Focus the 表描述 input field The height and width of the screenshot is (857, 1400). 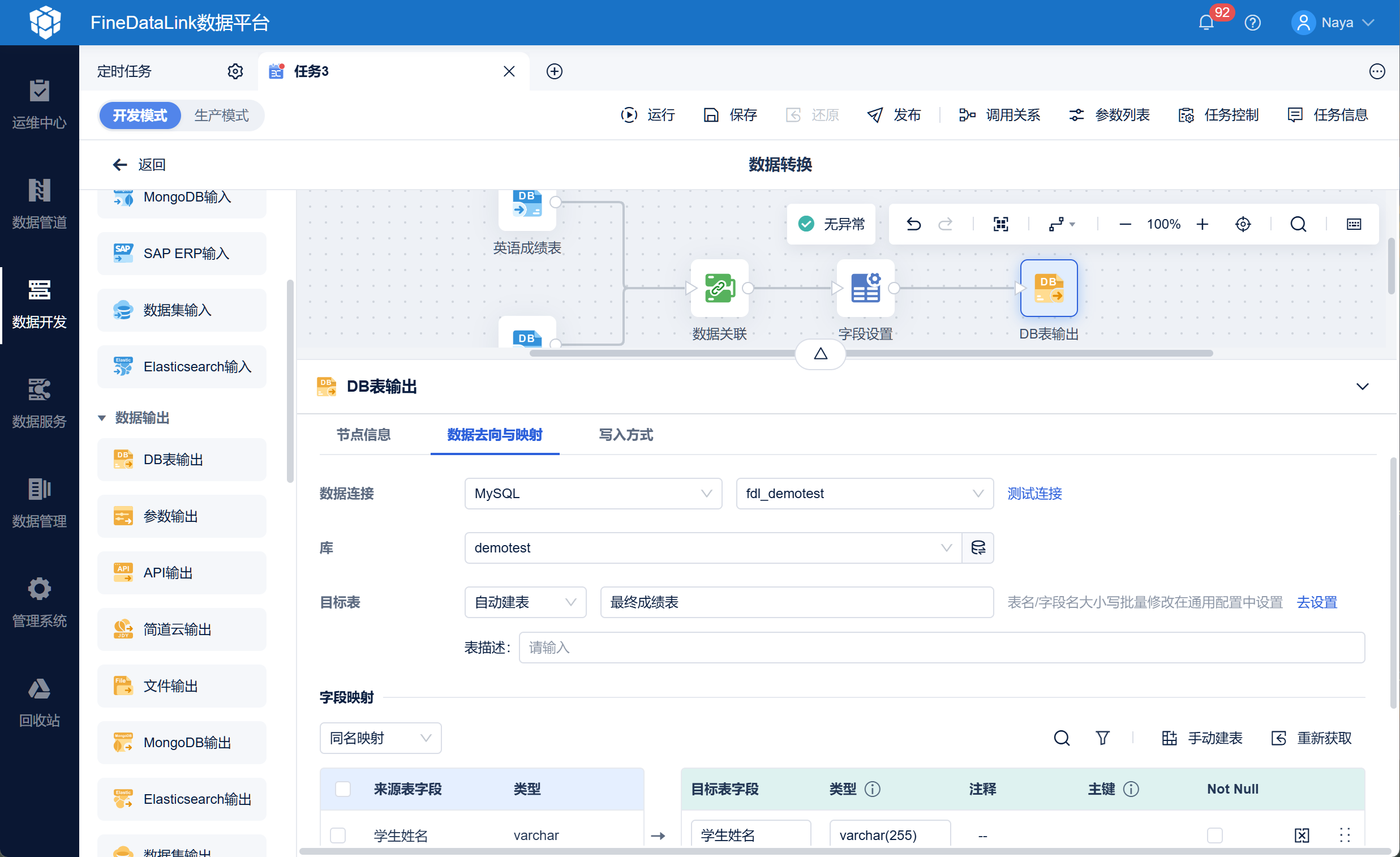click(942, 648)
